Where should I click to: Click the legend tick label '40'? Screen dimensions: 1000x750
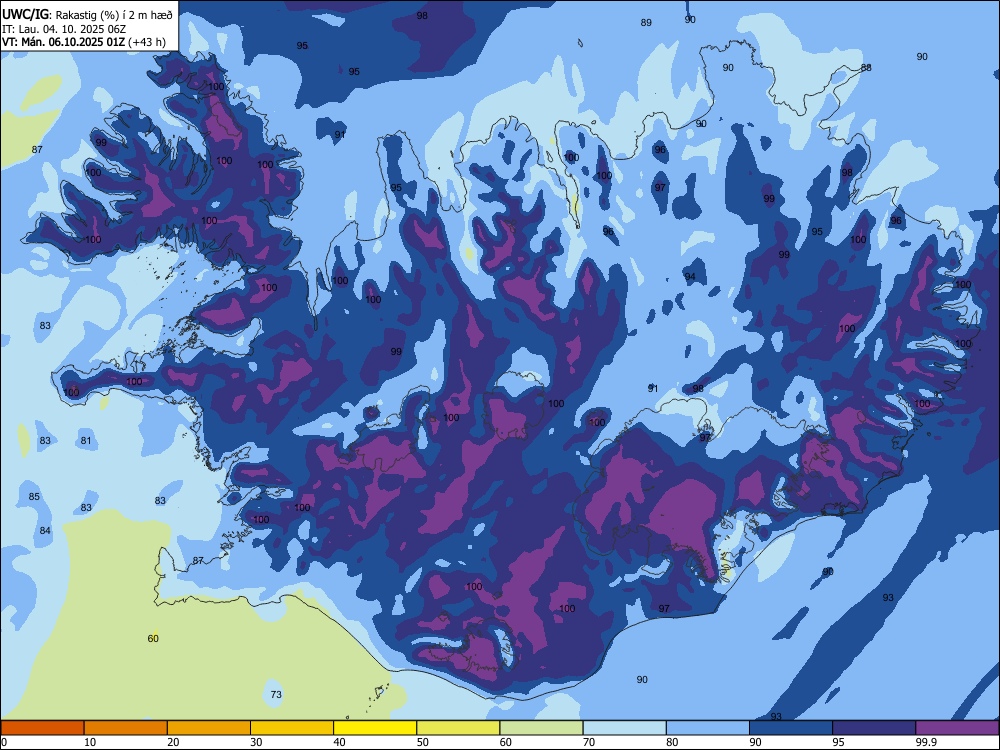(339, 742)
